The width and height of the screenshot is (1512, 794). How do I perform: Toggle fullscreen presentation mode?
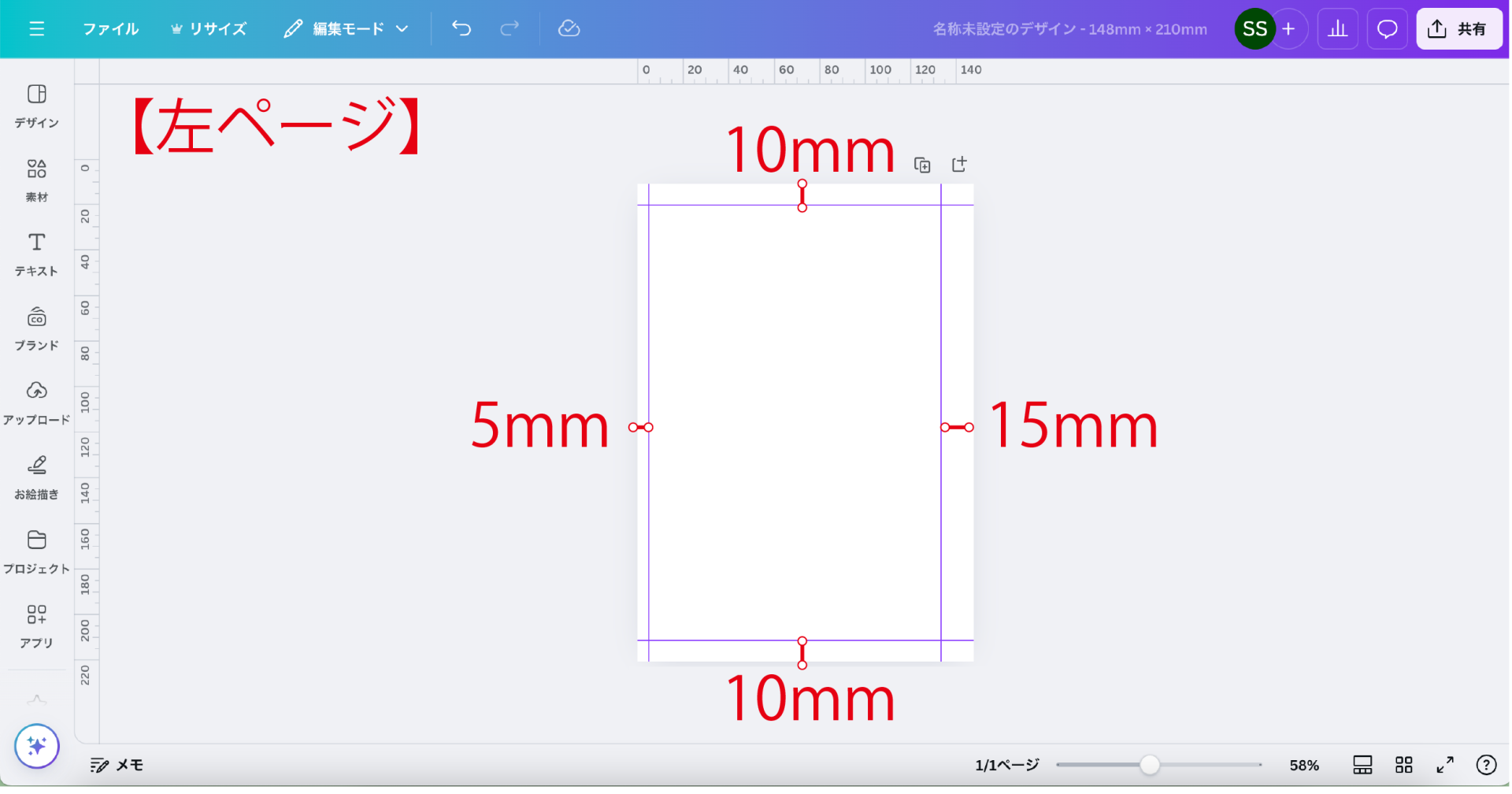pos(1445,765)
